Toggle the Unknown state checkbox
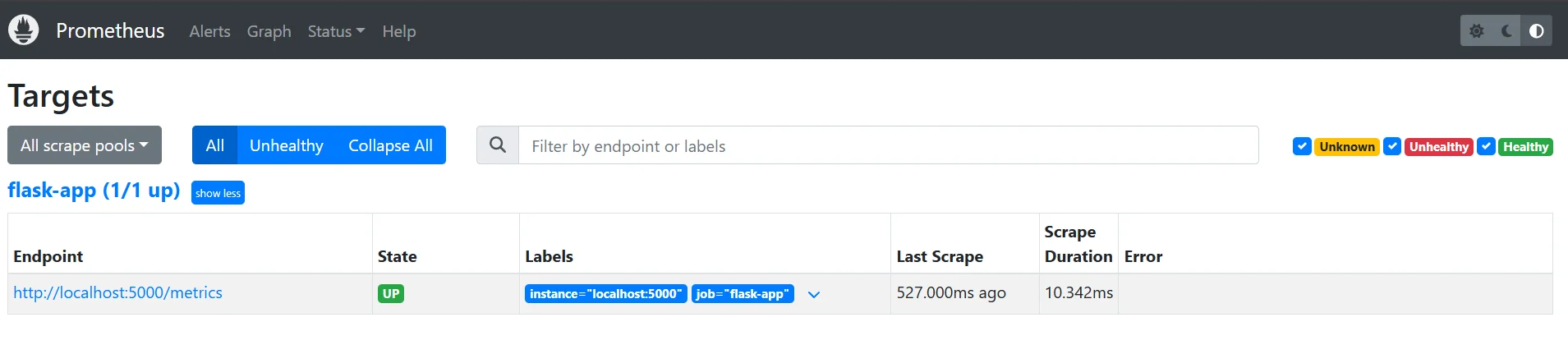 click(1302, 146)
